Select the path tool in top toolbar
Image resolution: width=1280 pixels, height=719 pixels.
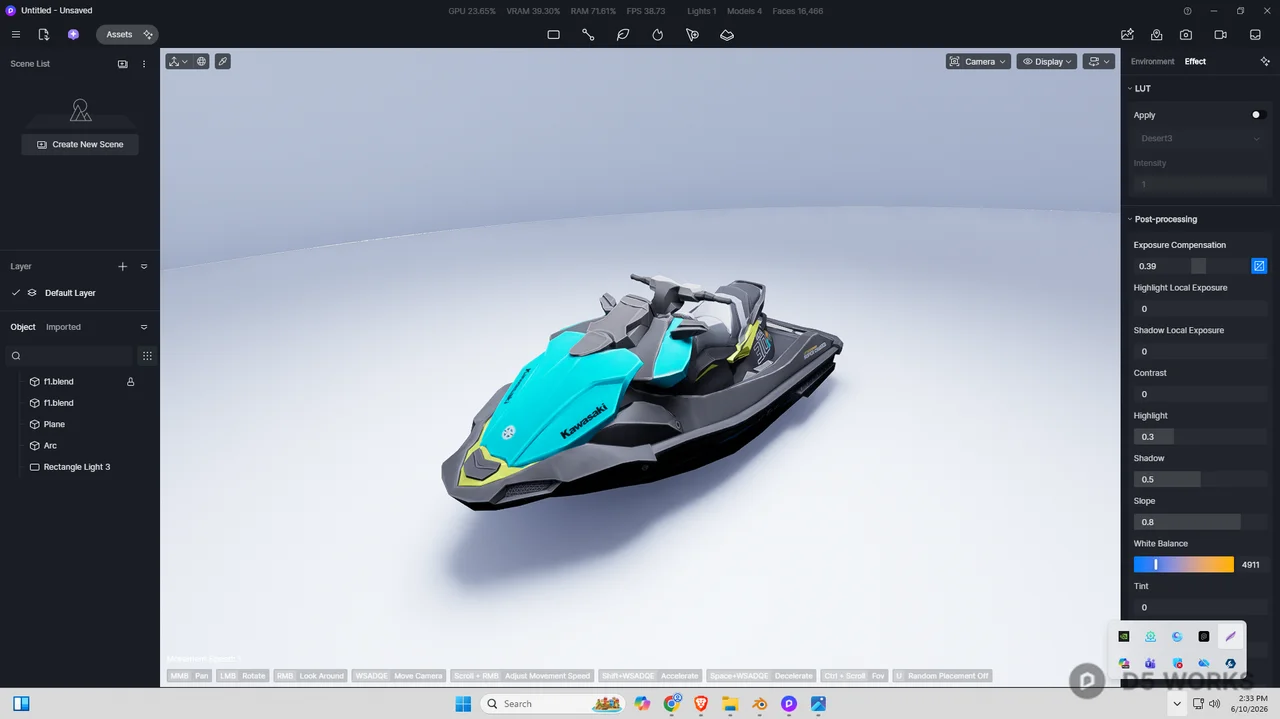click(x=588, y=35)
